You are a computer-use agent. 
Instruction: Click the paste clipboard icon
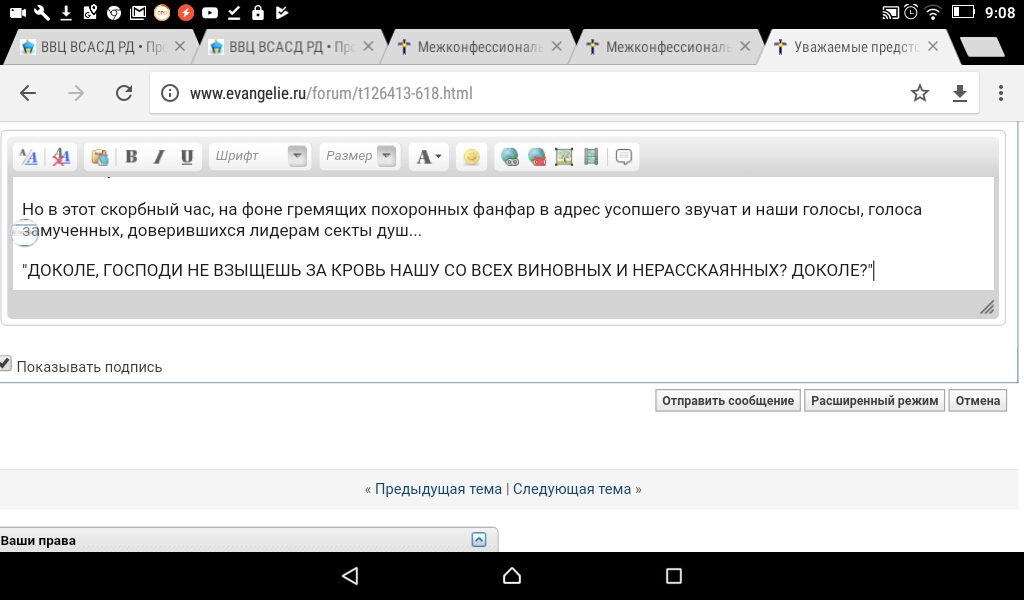pos(99,157)
